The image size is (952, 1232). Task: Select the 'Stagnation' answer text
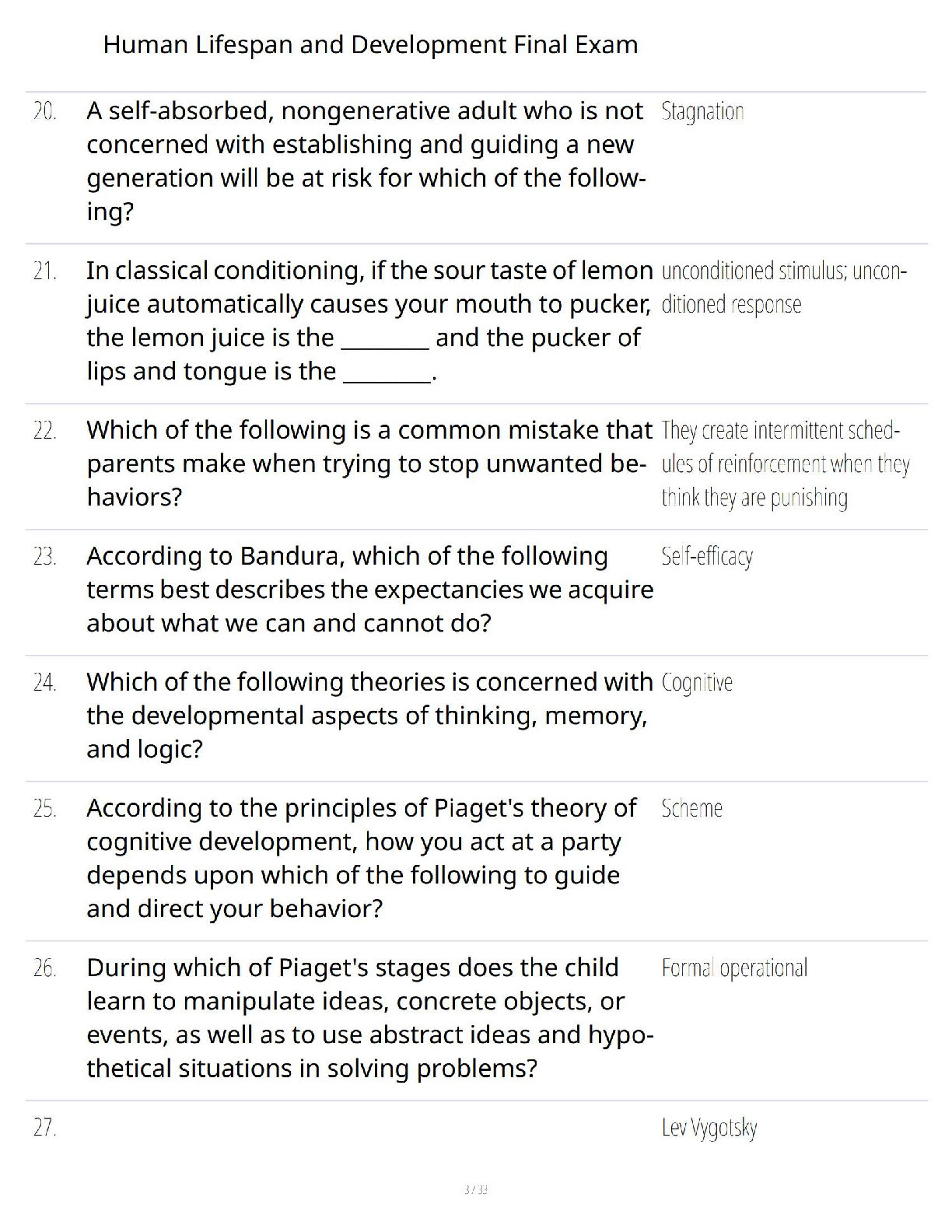tap(702, 111)
